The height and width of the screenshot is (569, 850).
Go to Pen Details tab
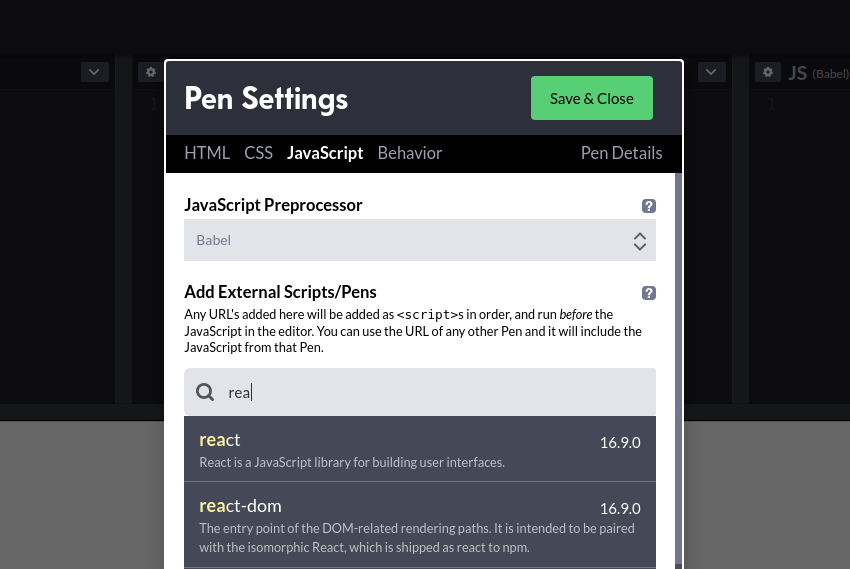(621, 153)
